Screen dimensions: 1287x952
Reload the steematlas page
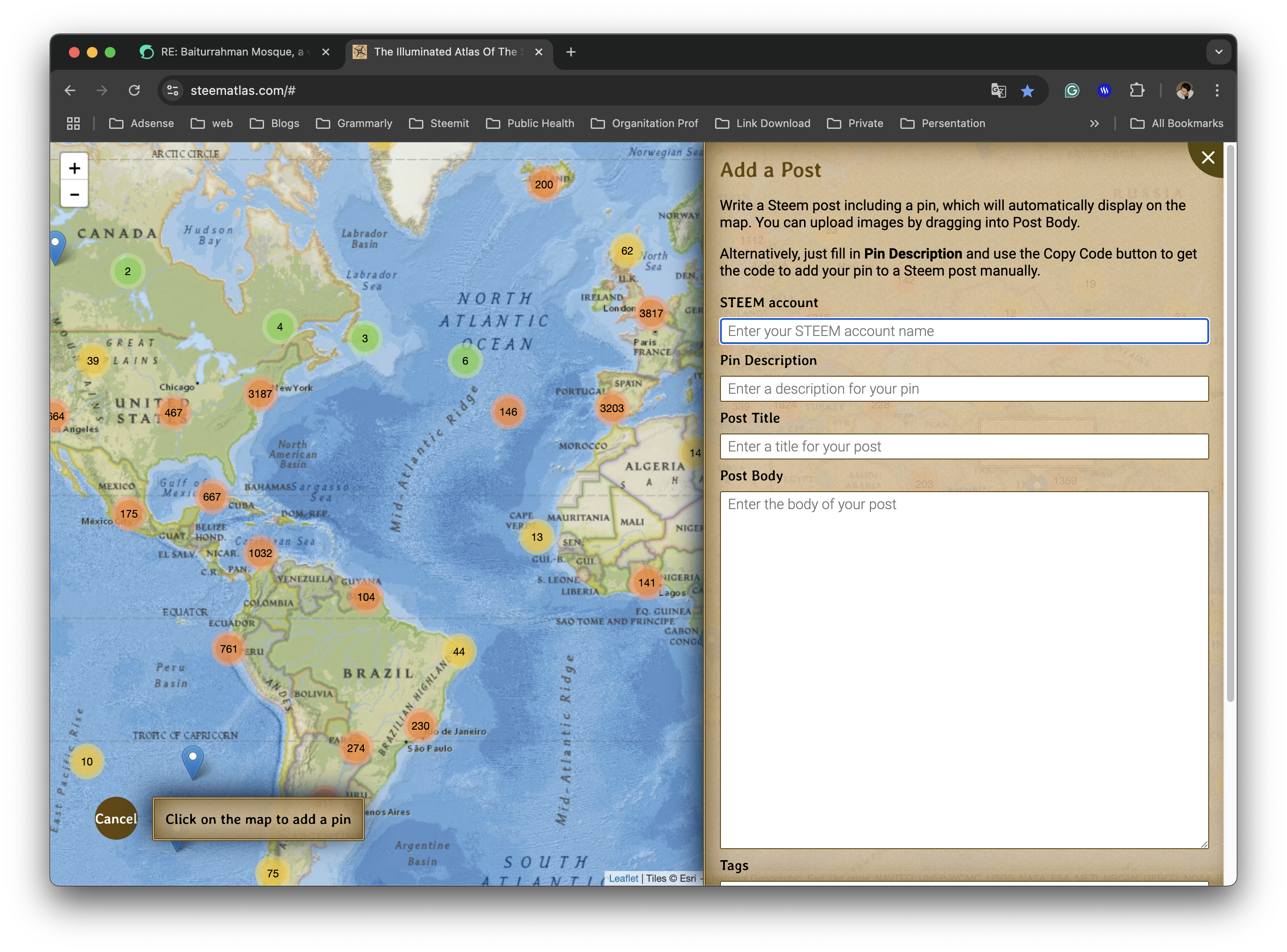coord(134,90)
